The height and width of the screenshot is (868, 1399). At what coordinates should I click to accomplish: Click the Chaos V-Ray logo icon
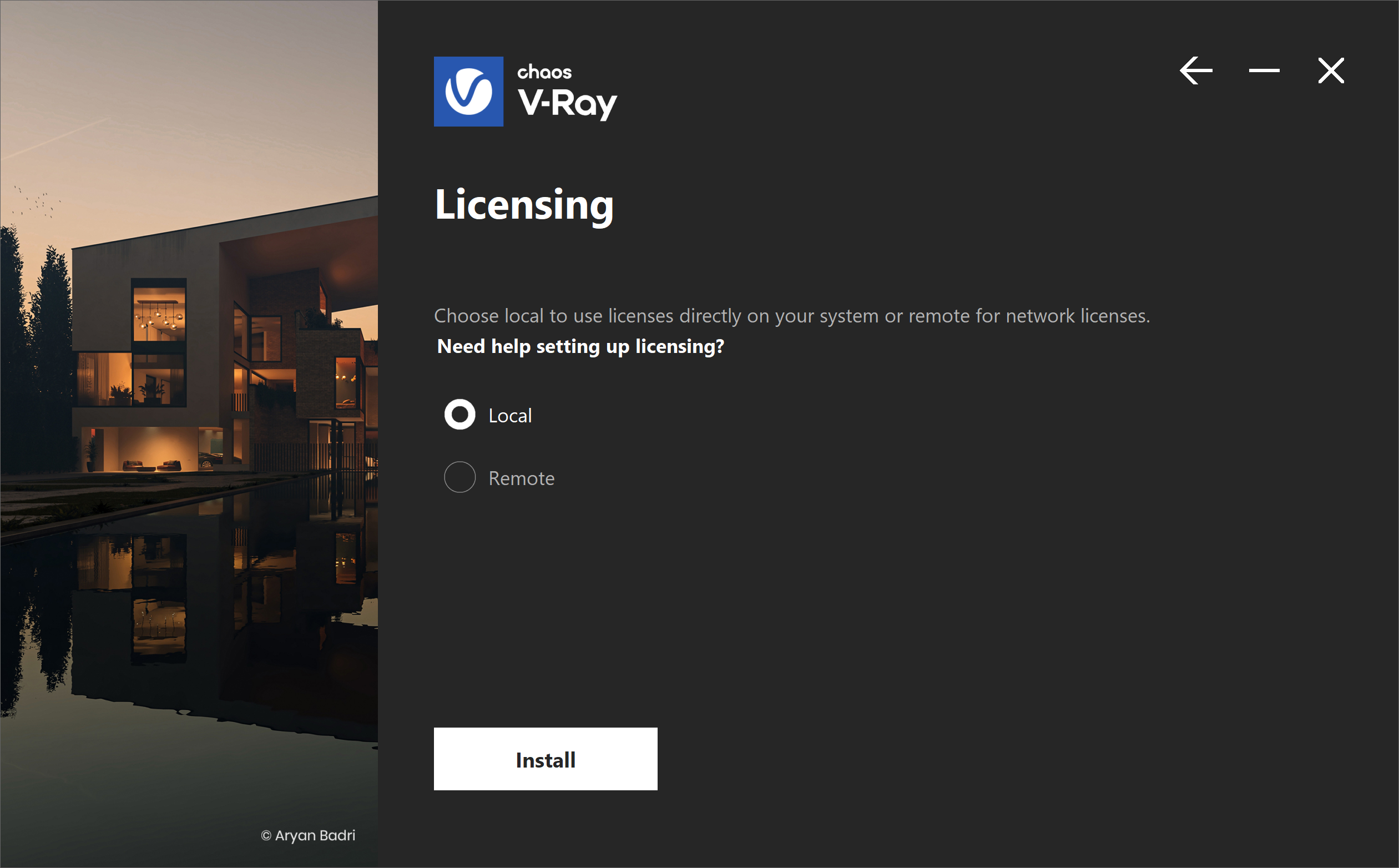click(468, 91)
